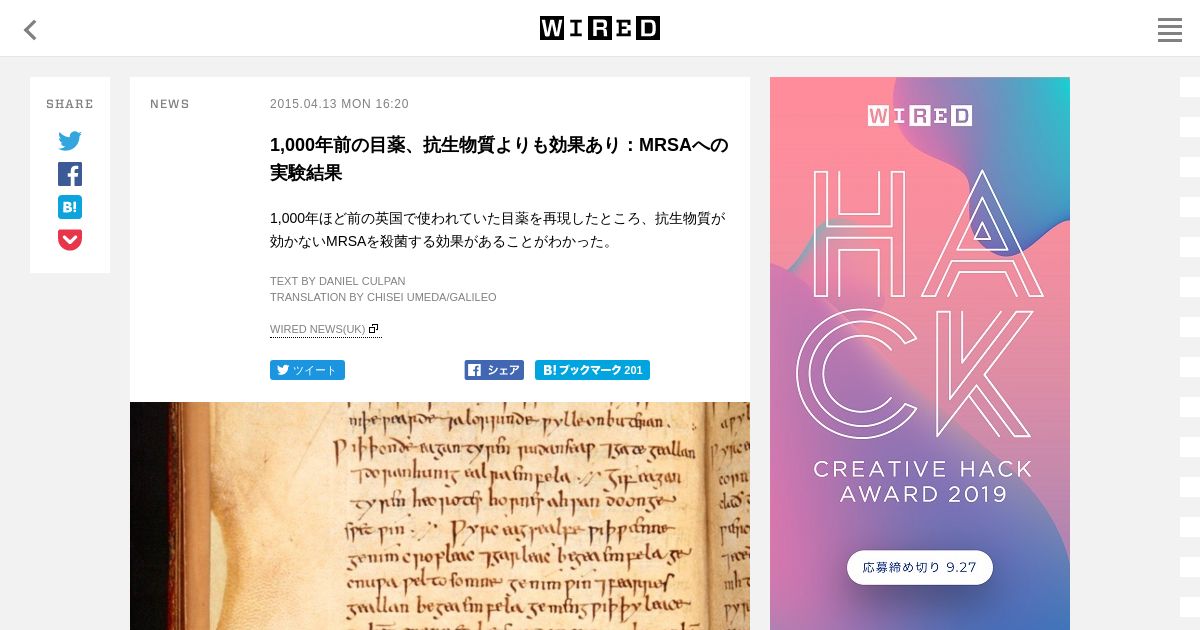Click the WIRED logo in the header
Viewport: 1200px width, 630px height.
(x=600, y=28)
